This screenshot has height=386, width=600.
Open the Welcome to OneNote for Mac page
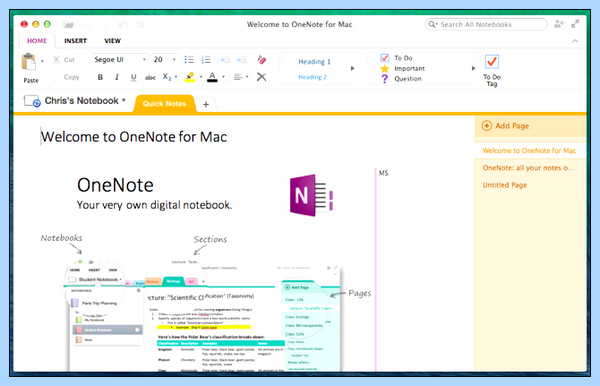coord(529,151)
